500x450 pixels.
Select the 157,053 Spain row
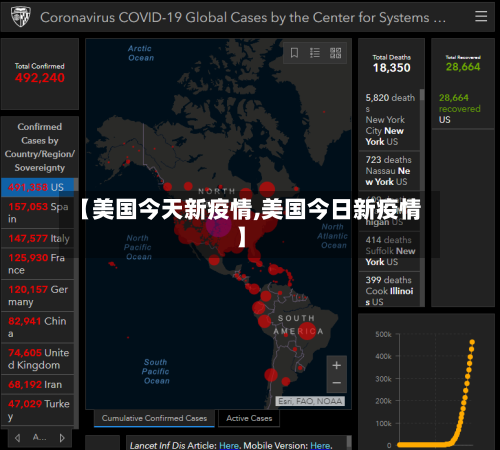[38, 213]
